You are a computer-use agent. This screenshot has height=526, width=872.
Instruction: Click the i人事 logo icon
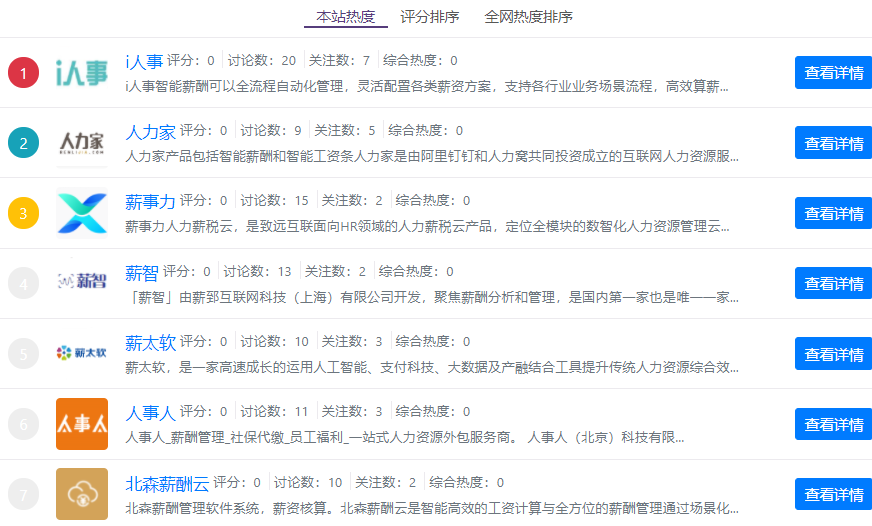pyautogui.click(x=82, y=73)
